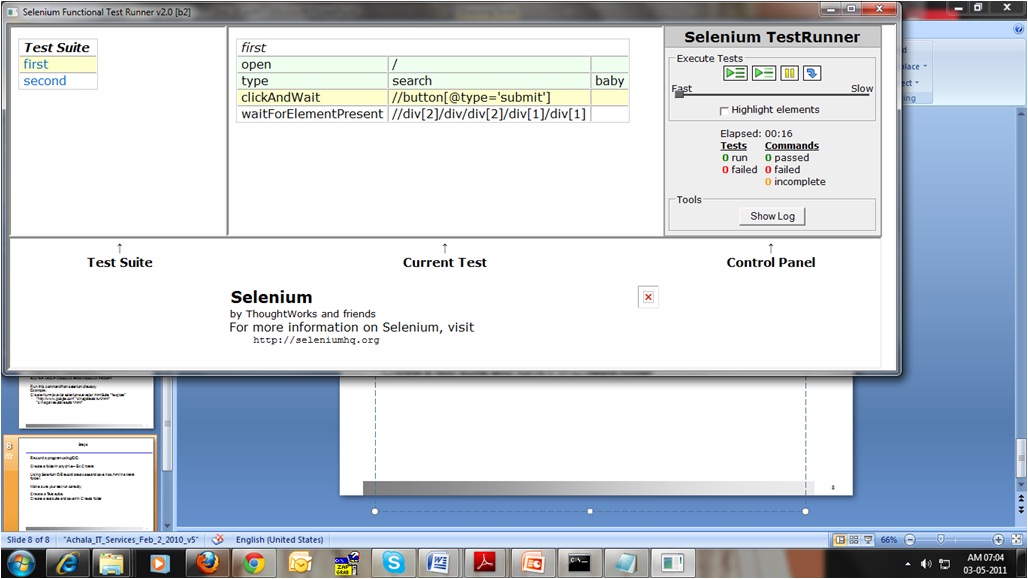This screenshot has width=1028, height=579.
Task: Open Skype from the taskbar
Action: coord(393,563)
